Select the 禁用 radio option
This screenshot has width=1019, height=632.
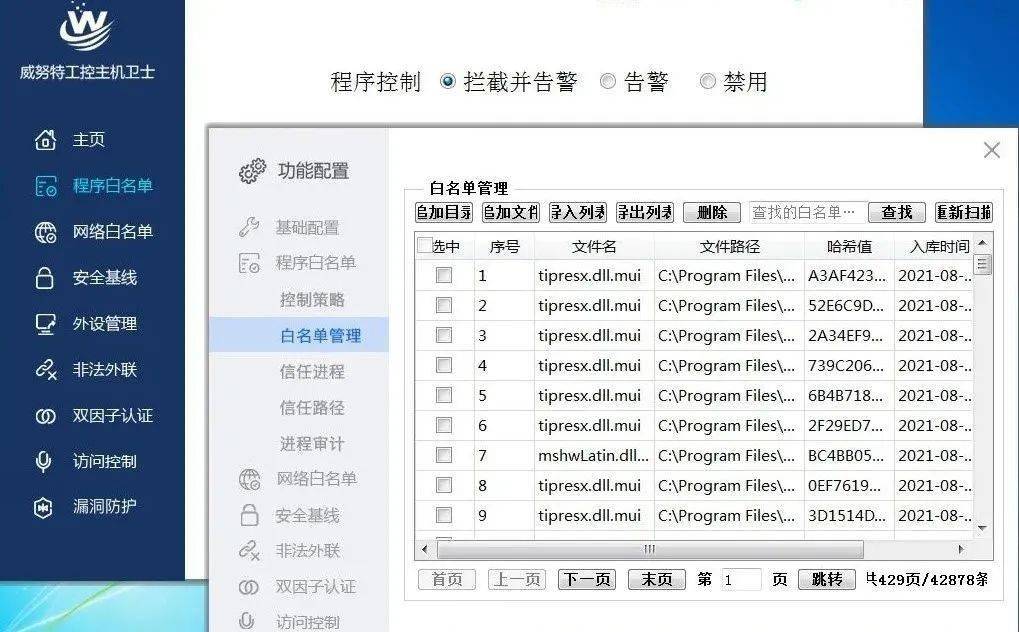pos(707,81)
